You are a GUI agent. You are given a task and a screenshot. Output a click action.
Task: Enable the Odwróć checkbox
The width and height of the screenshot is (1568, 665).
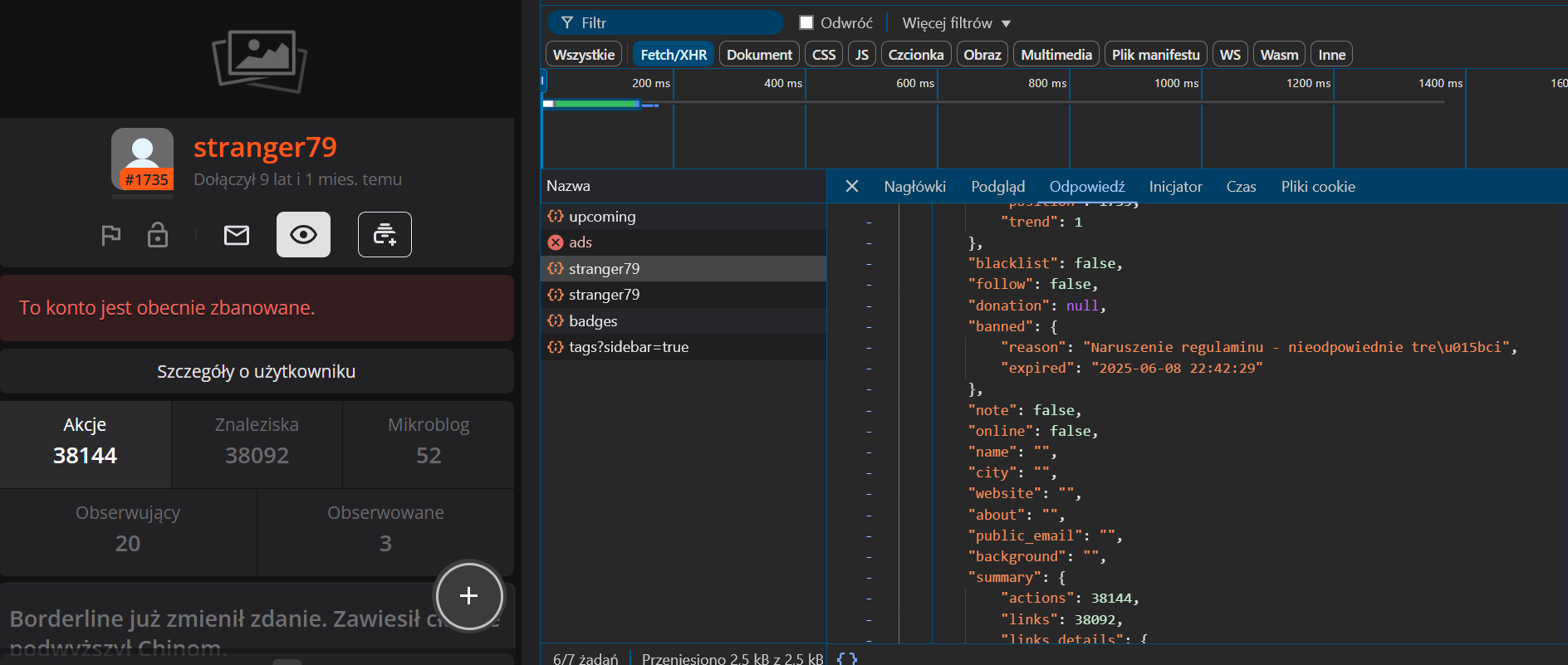point(806,23)
